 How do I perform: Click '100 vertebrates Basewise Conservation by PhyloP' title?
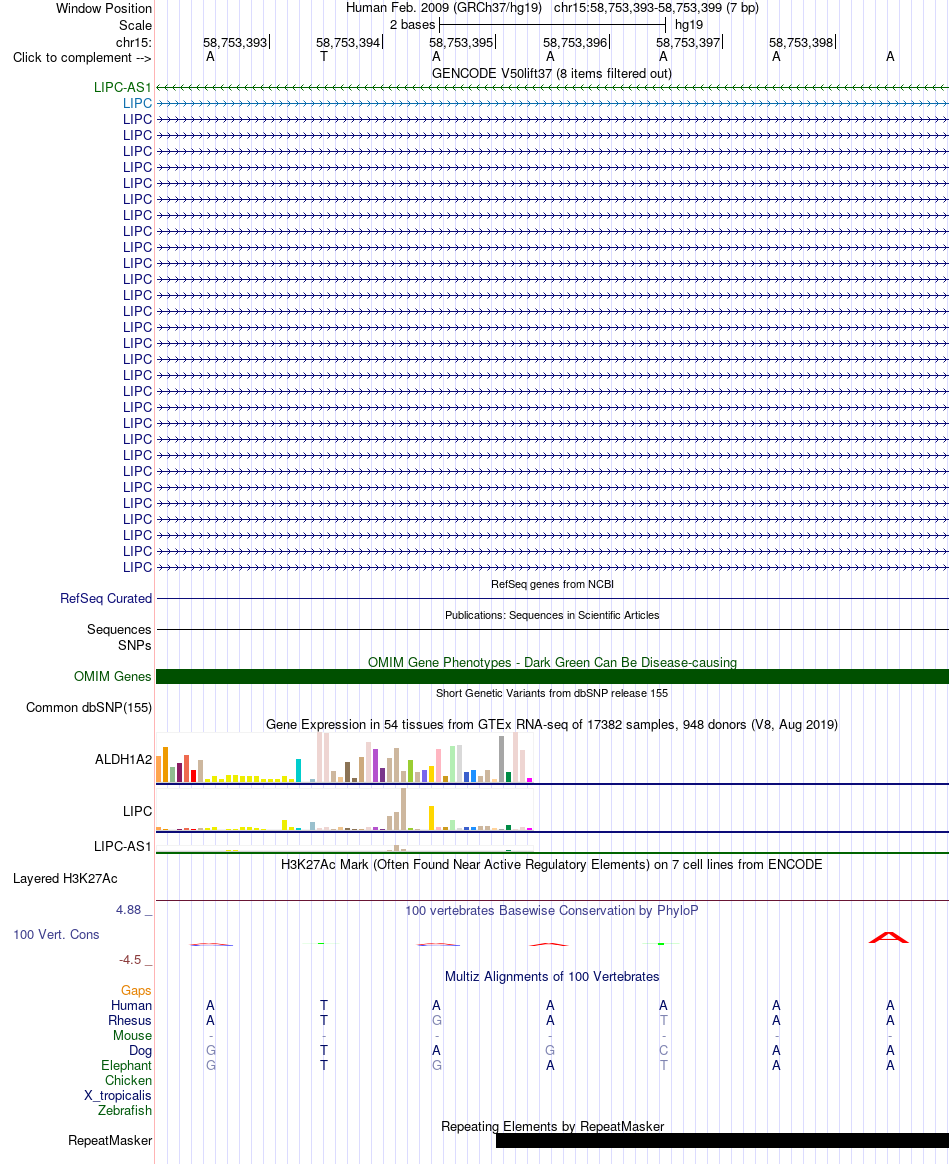coord(551,911)
